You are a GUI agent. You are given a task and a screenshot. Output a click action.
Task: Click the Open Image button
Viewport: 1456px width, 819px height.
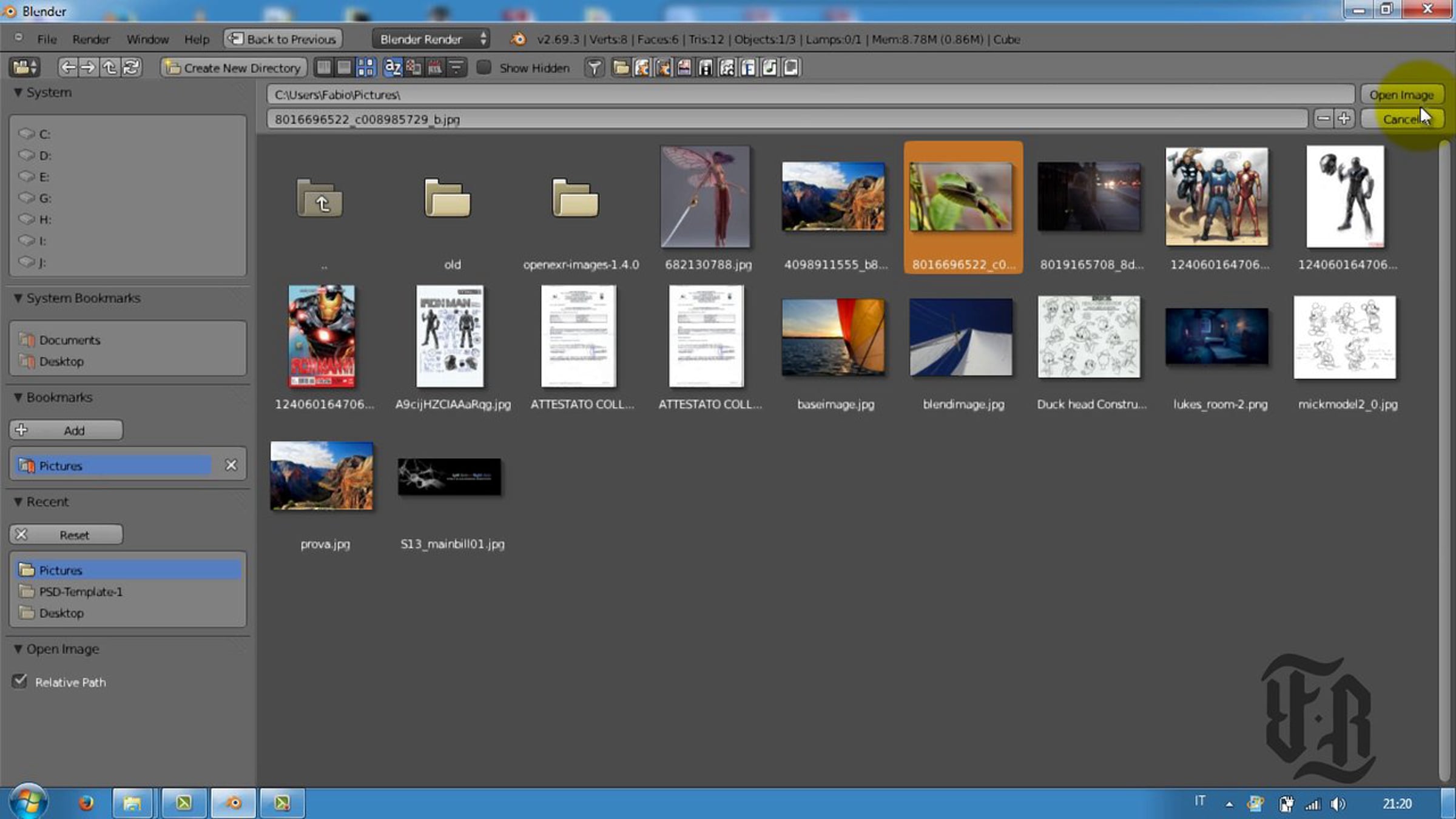[1401, 95]
